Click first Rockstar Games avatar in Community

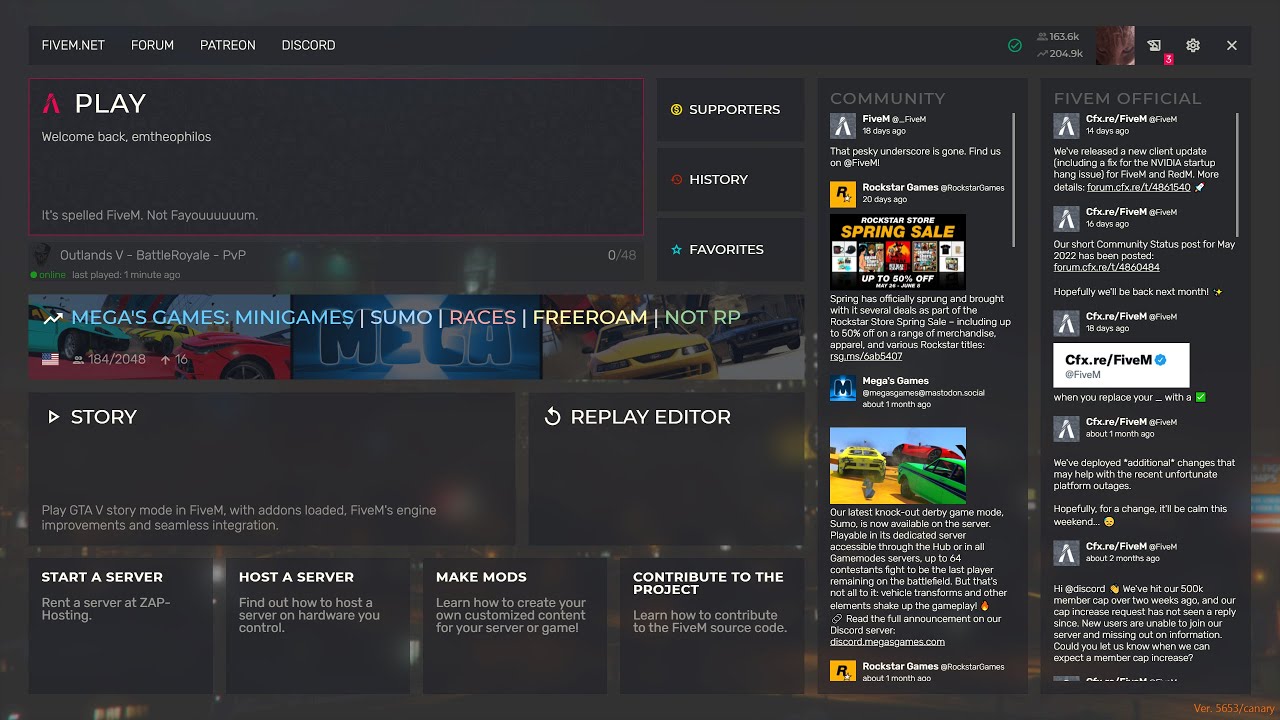[x=842, y=194]
